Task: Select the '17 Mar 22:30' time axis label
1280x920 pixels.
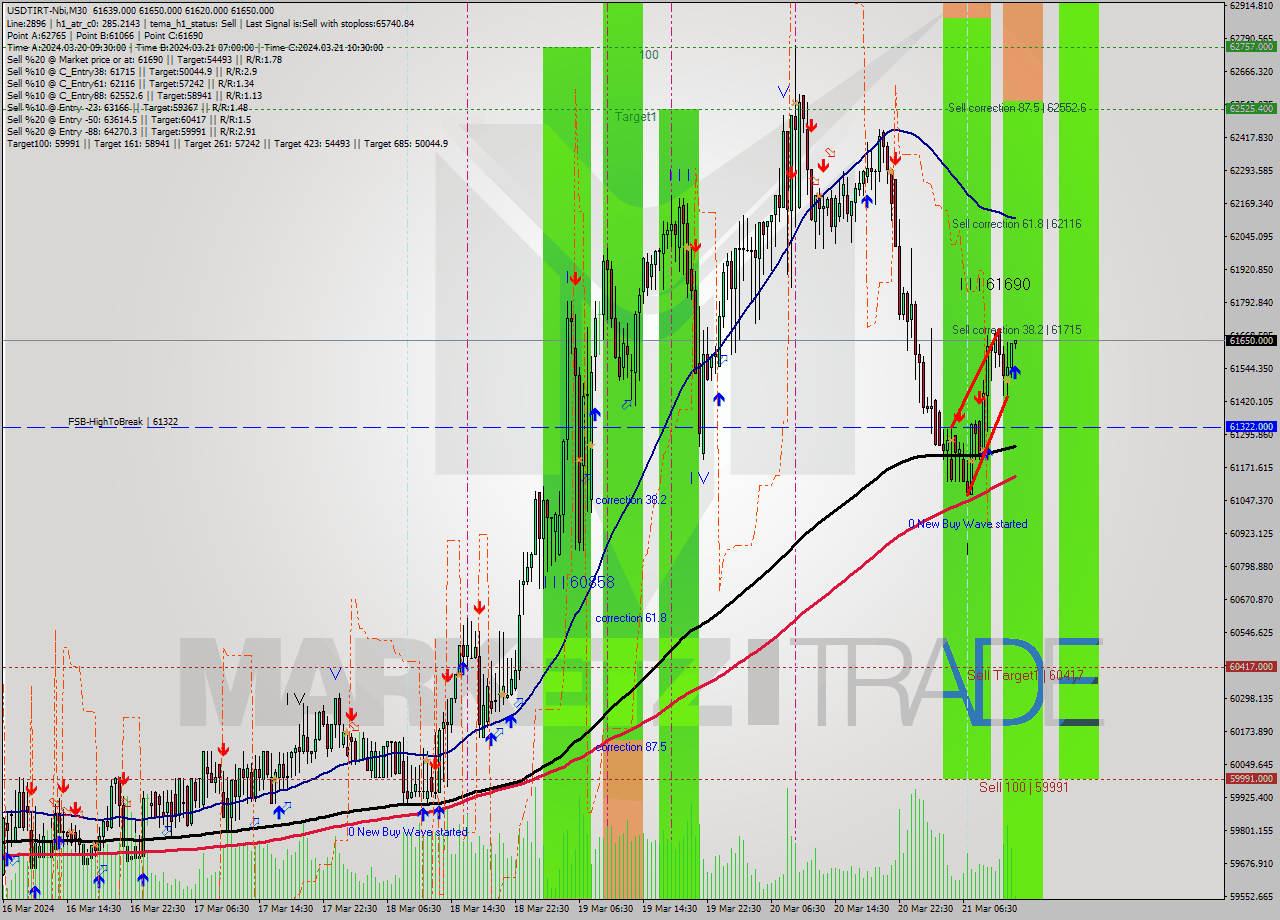Action: tap(351, 909)
